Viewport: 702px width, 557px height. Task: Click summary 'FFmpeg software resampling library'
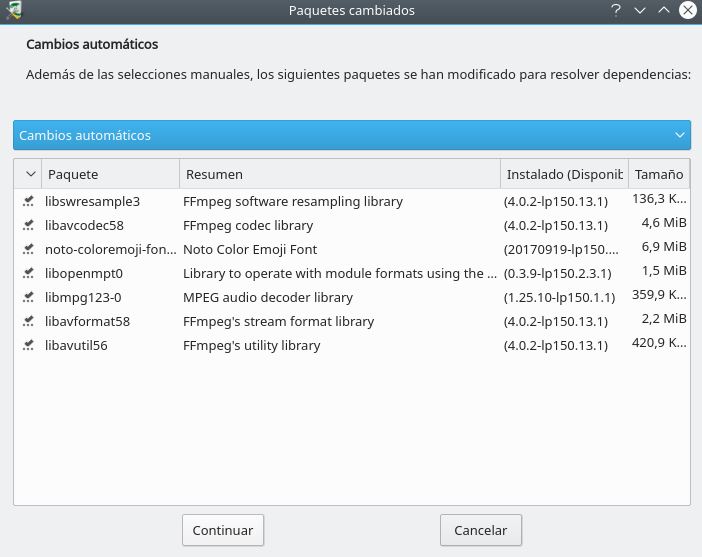pos(293,201)
